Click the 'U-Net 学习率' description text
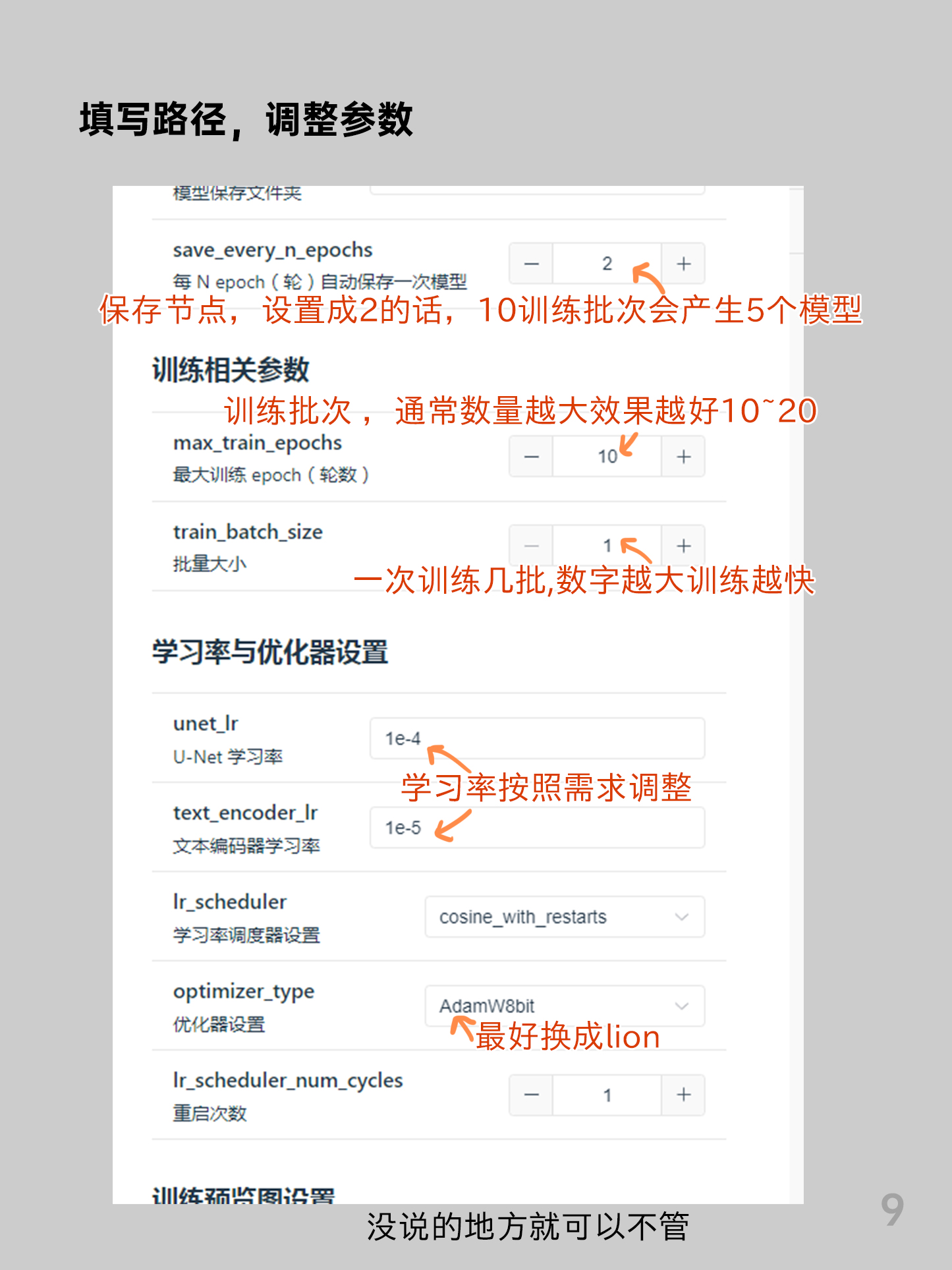This screenshot has height=1270, width=952. [x=228, y=757]
